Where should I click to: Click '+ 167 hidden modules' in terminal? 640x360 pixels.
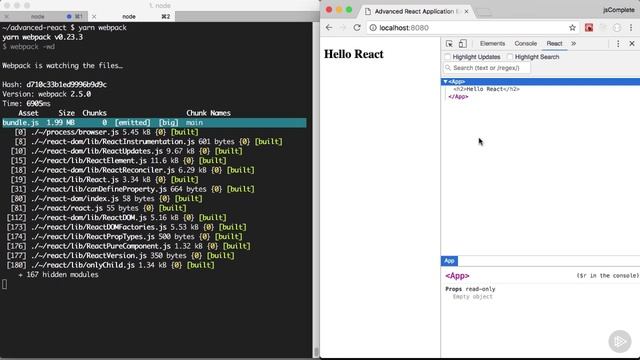tap(58, 275)
